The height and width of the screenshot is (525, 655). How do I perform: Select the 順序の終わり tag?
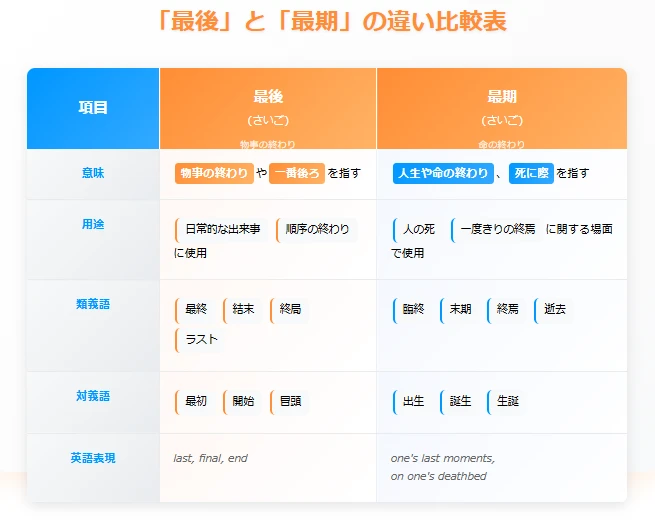coord(316,229)
